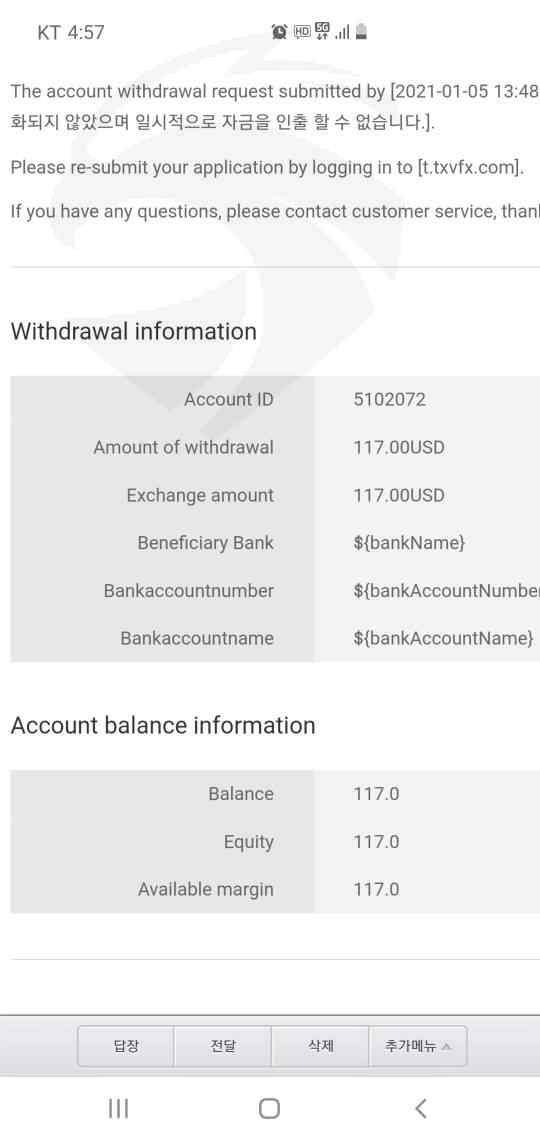
Task: Tap the Android back arrow icon
Action: pyautogui.click(x=420, y=1108)
